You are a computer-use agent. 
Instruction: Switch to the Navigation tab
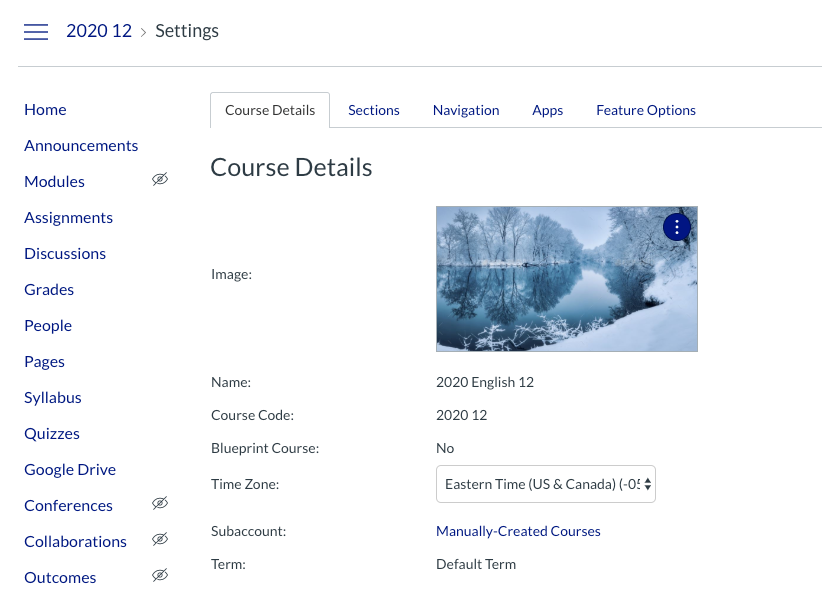(x=466, y=110)
